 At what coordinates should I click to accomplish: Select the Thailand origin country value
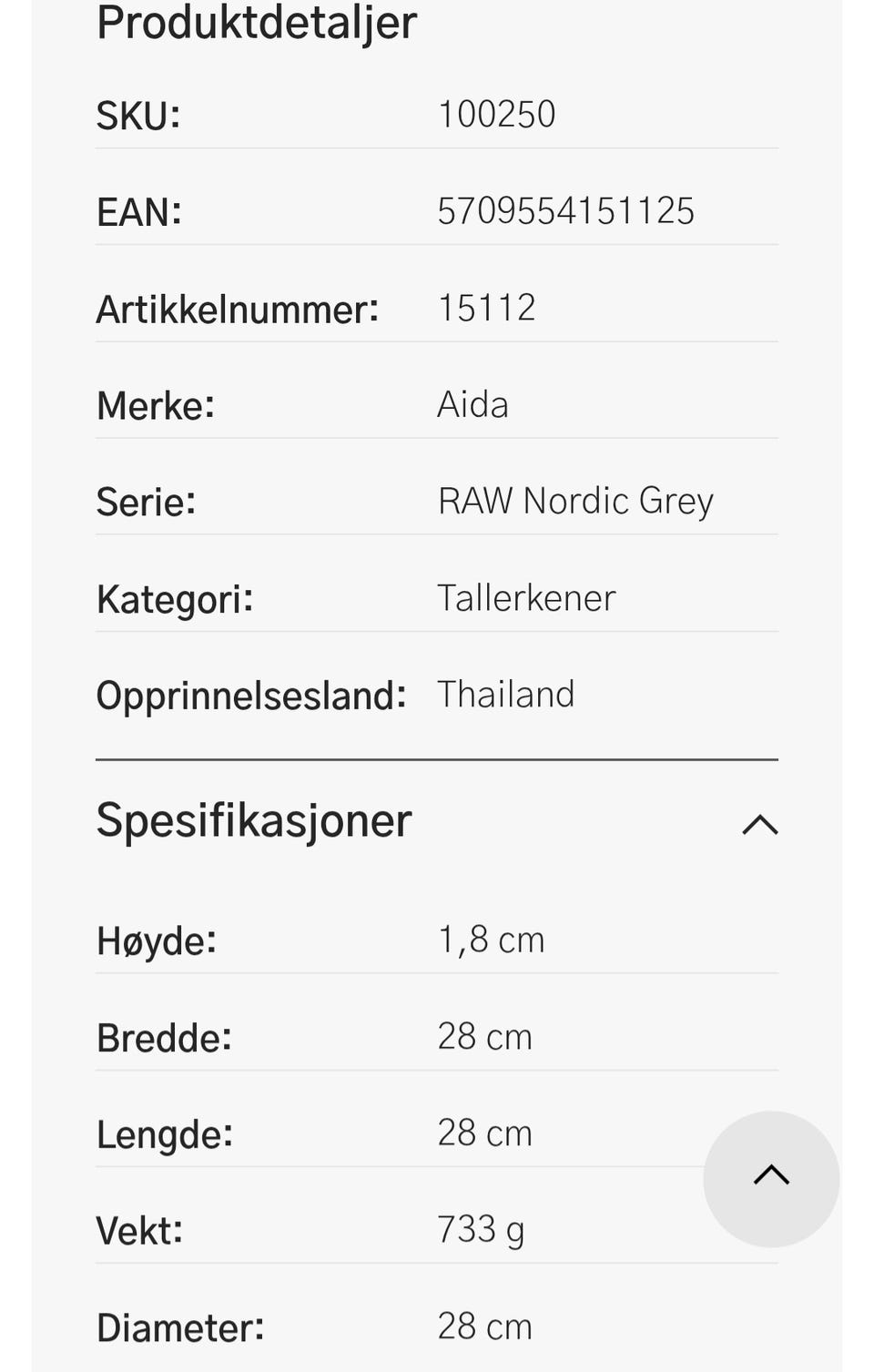click(505, 695)
